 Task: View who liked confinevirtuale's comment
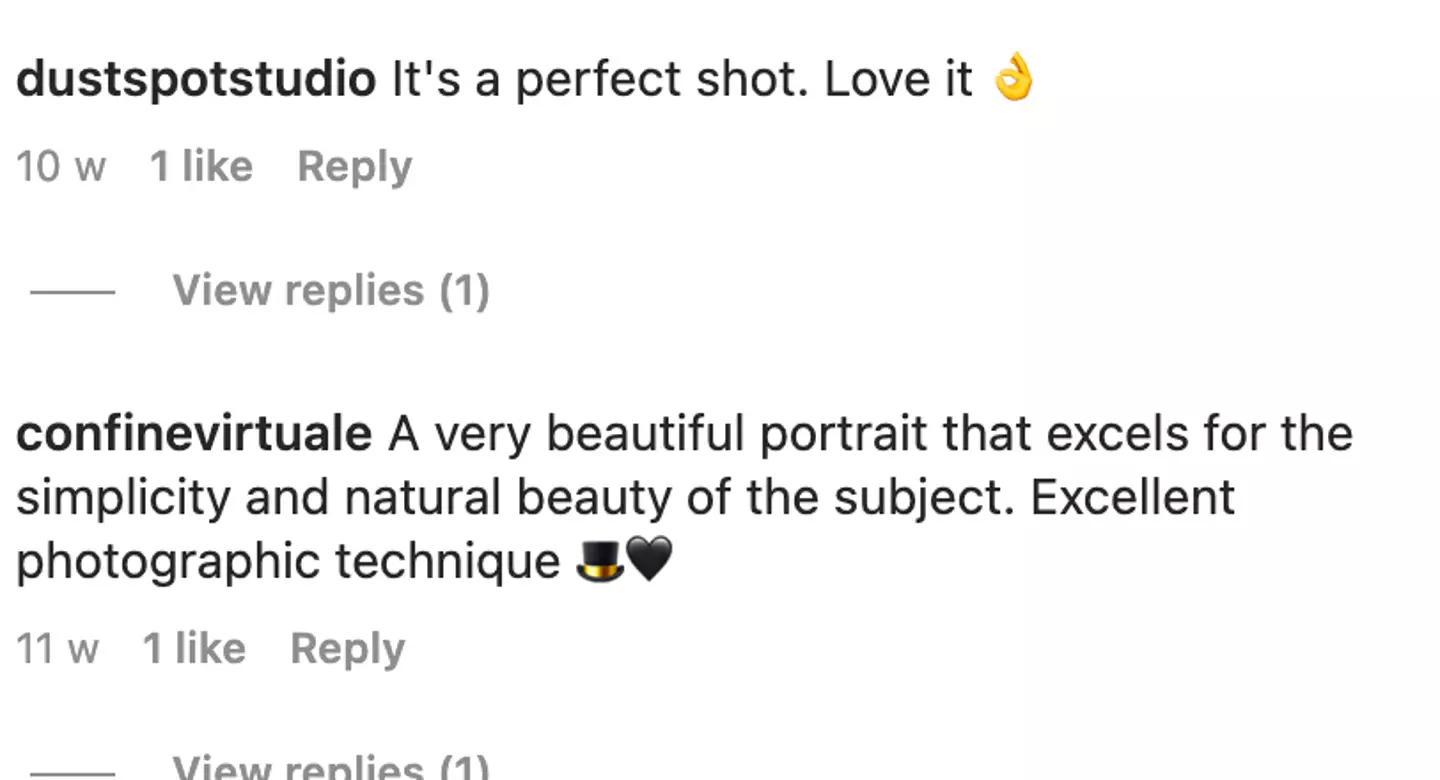[x=194, y=649]
